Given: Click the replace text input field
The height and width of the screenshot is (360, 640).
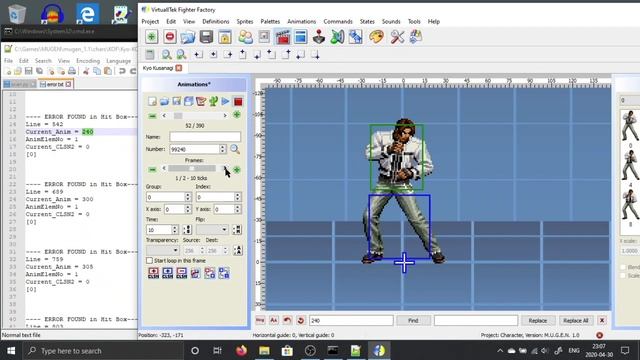Looking at the screenshot, I should [x=476, y=320].
